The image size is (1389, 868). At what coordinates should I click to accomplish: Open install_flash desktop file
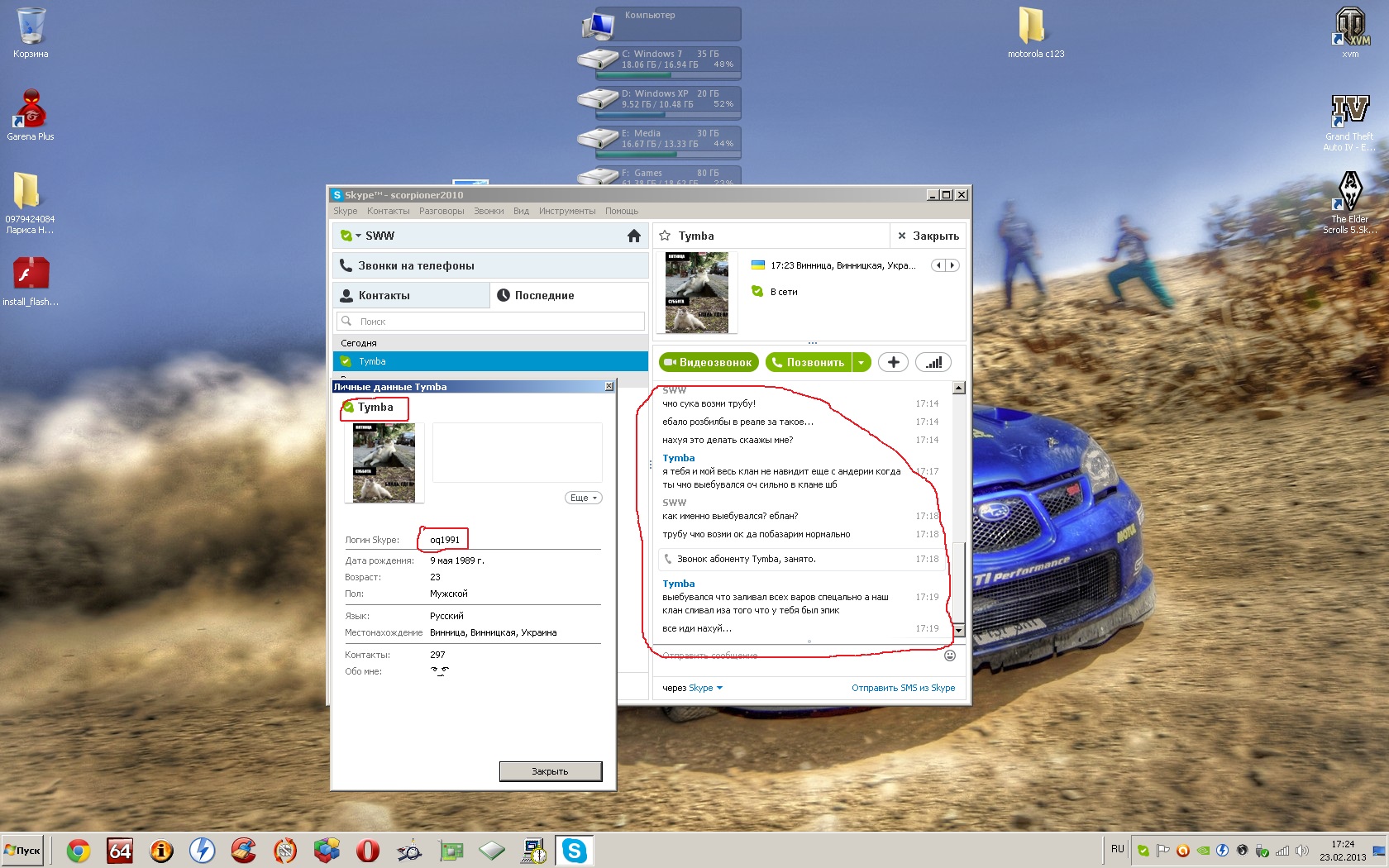pos(31,281)
